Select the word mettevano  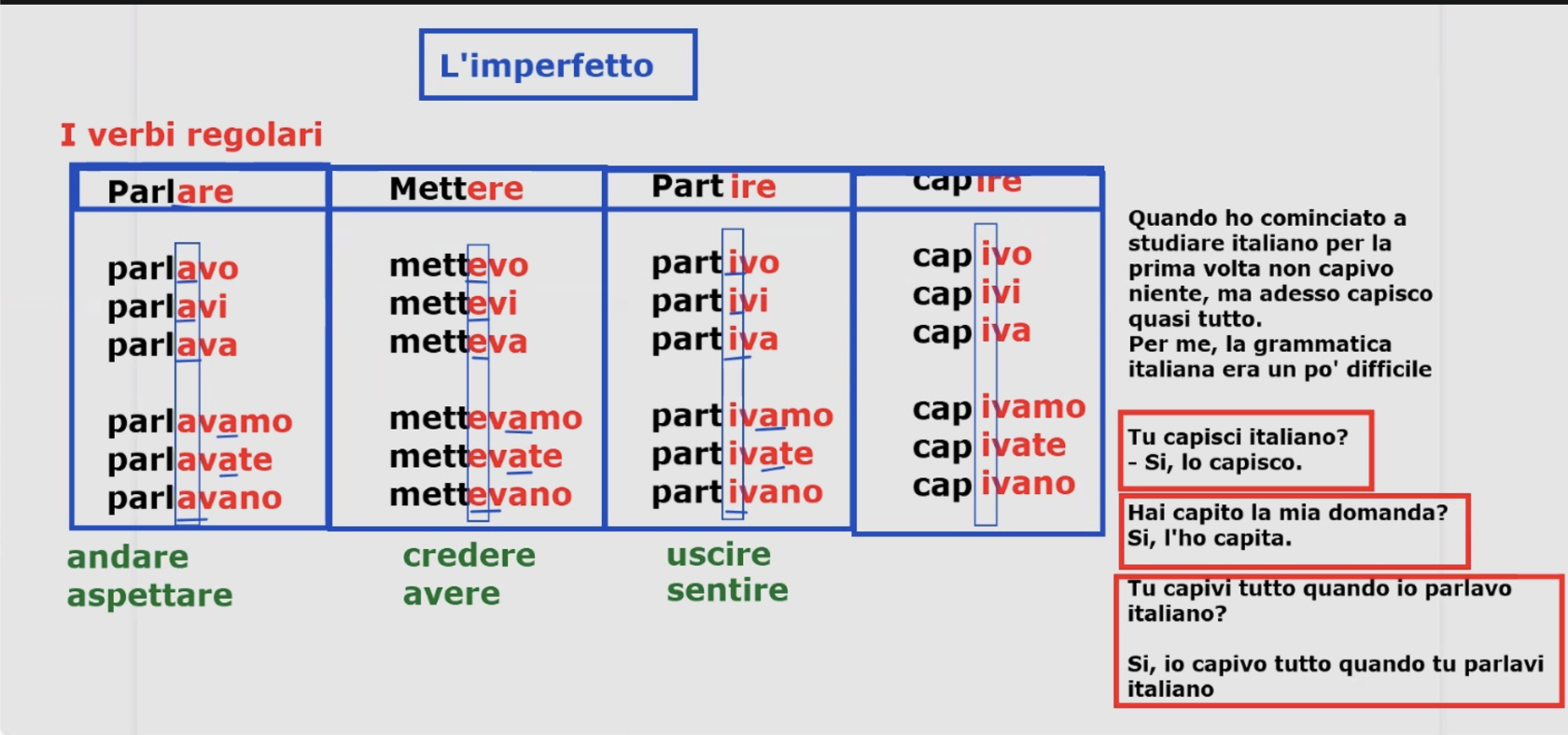coord(480,495)
